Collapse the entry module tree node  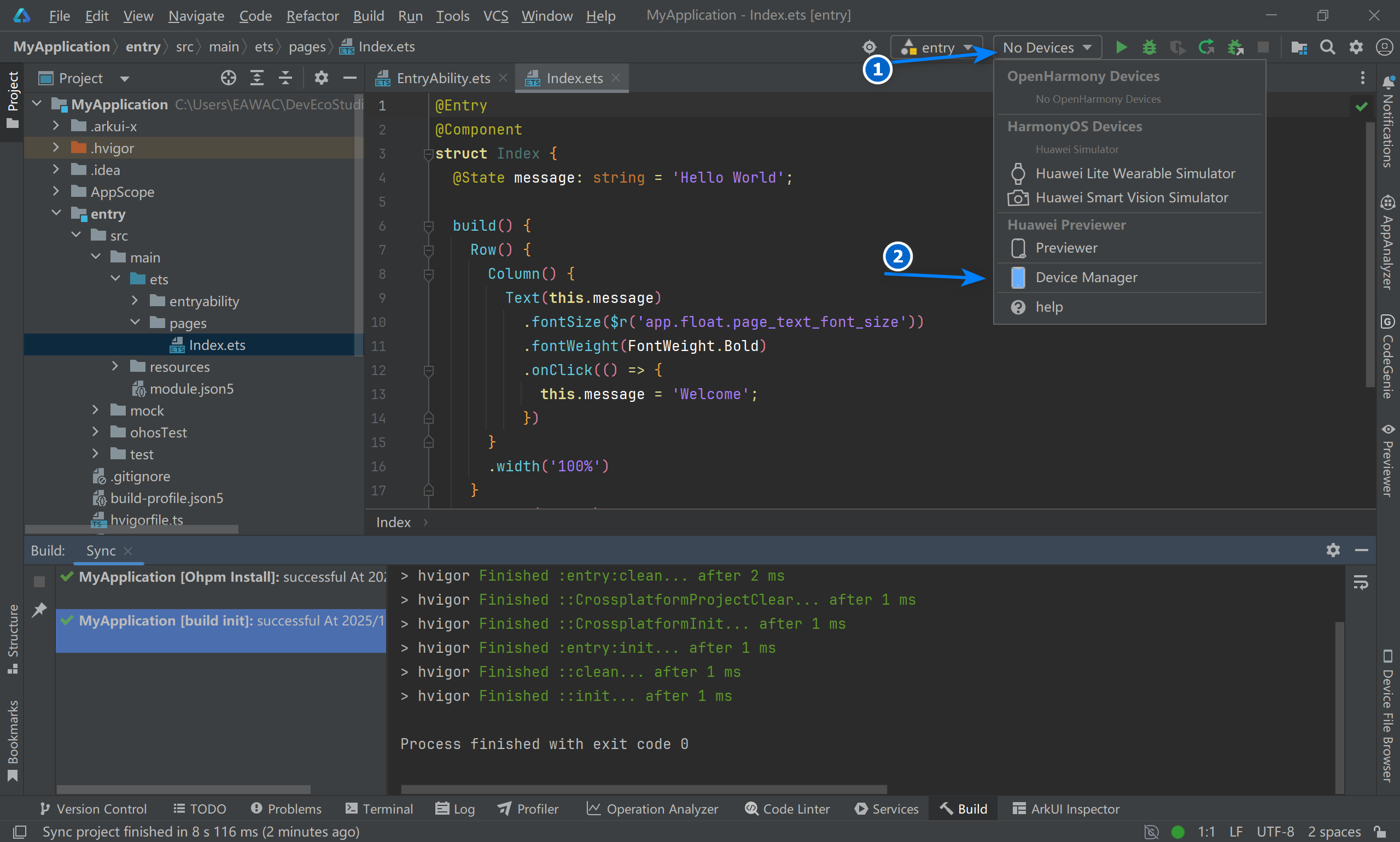56,213
